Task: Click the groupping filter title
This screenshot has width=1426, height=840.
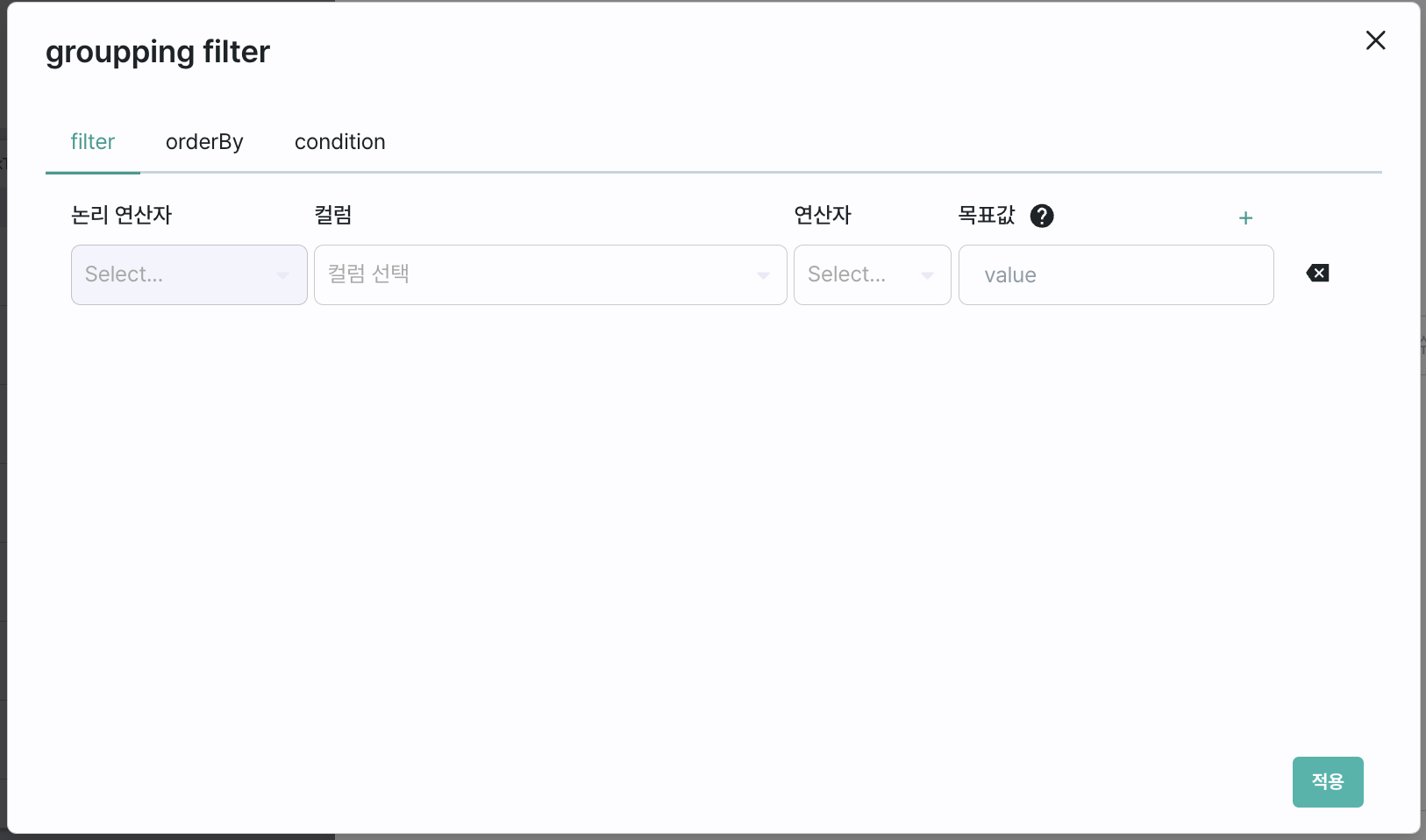Action: point(158,52)
